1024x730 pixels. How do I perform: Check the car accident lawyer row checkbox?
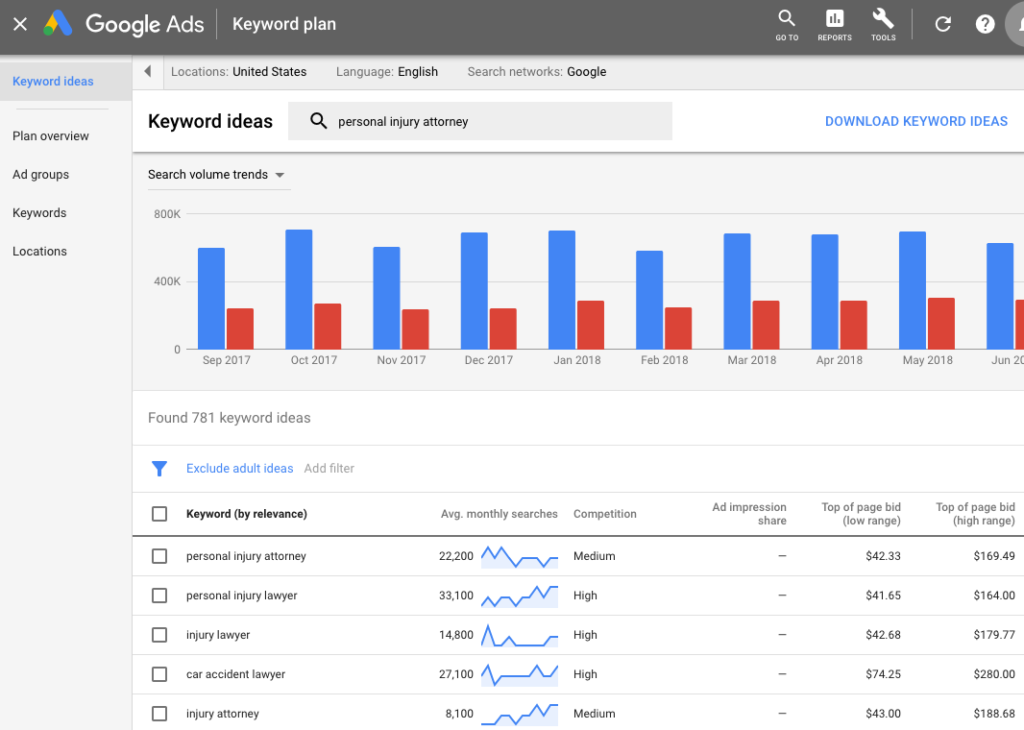(159, 674)
